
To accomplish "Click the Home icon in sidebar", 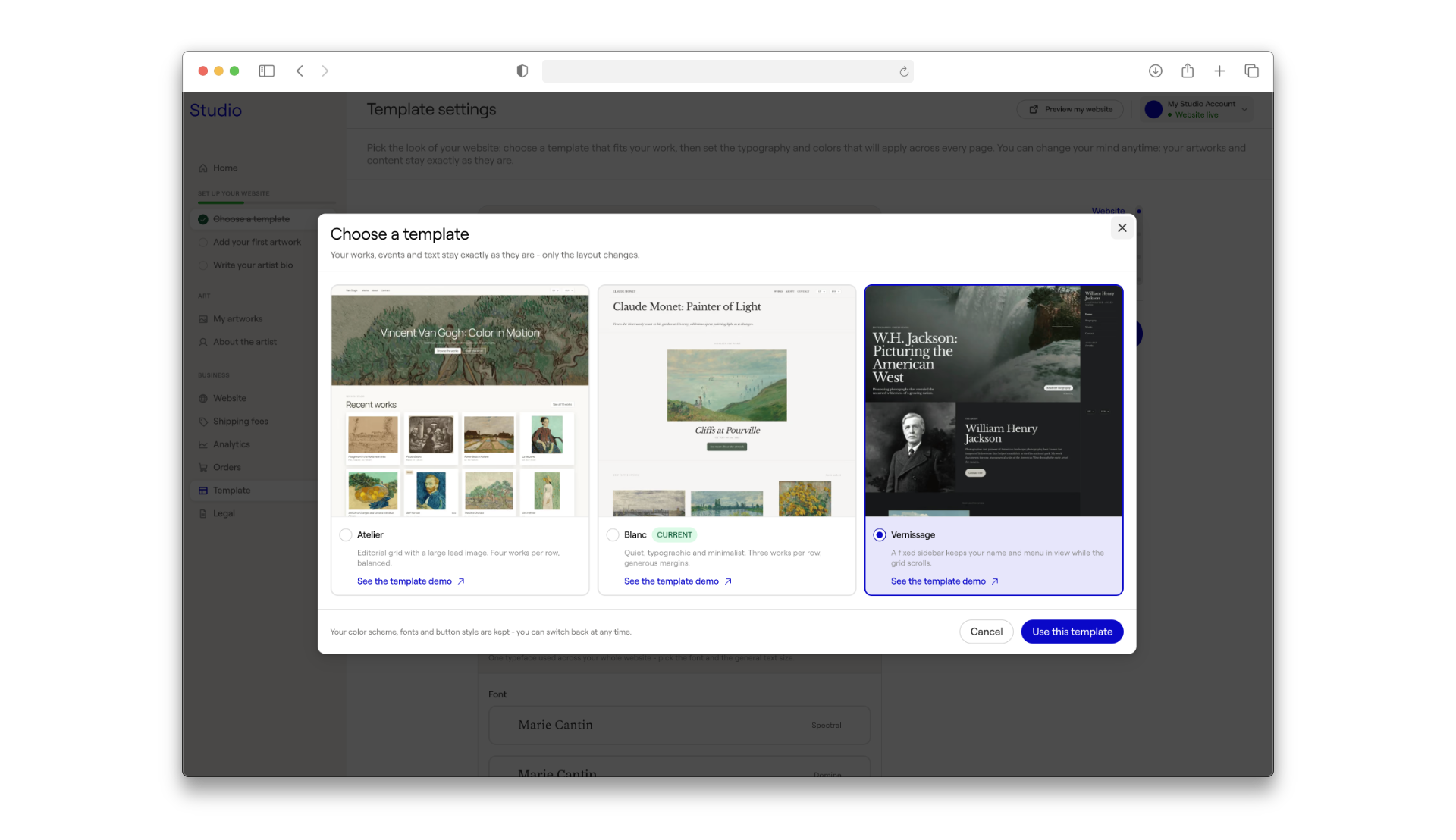I will [x=202, y=168].
